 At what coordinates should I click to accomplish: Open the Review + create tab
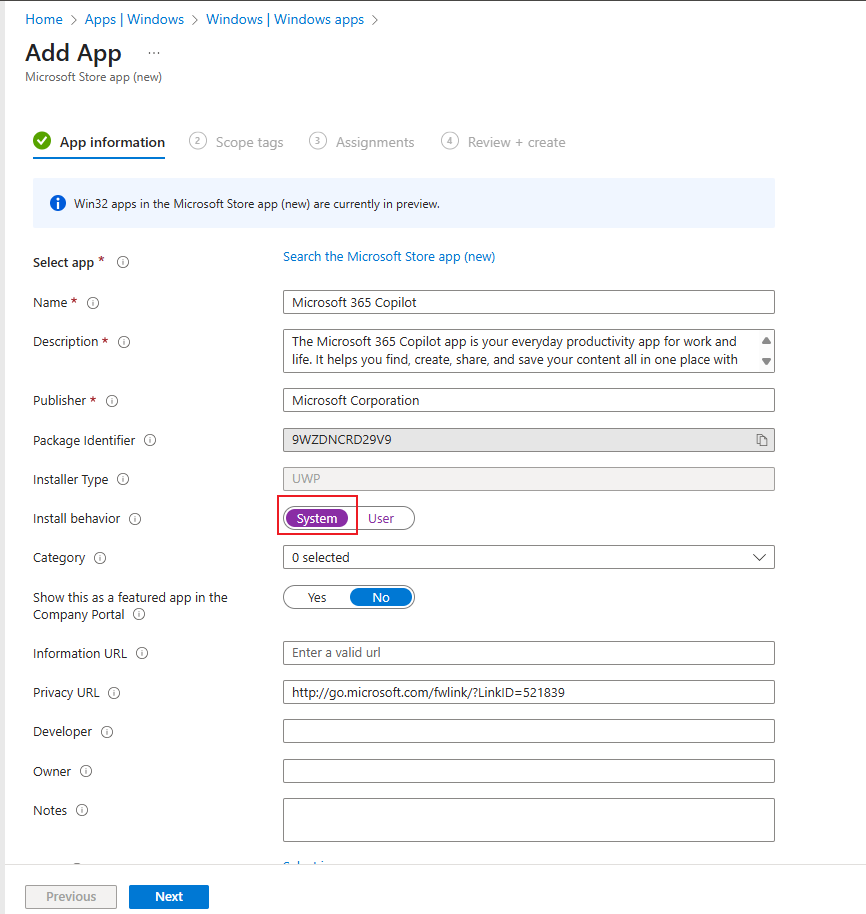coord(514,142)
